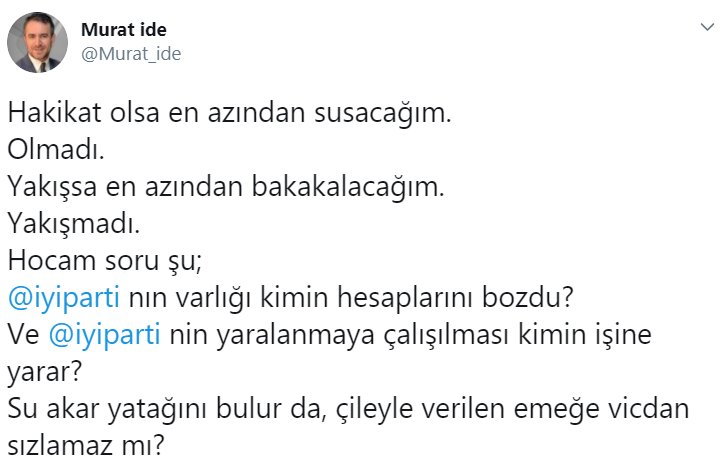Click the word 'susacağım.' in the first line
This screenshot has width=724, height=473.
click(383, 114)
